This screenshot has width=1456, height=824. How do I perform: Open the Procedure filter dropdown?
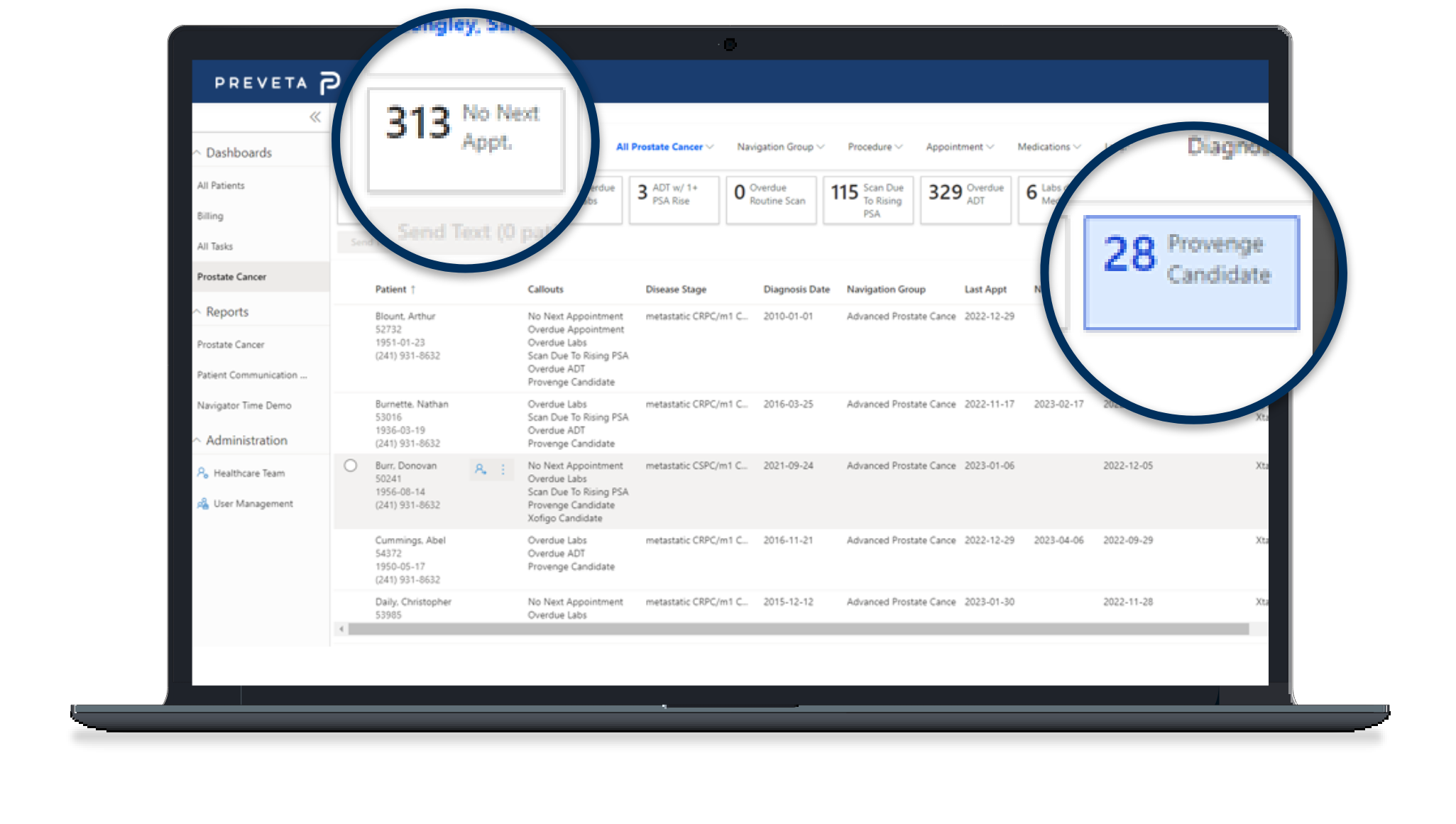875,147
